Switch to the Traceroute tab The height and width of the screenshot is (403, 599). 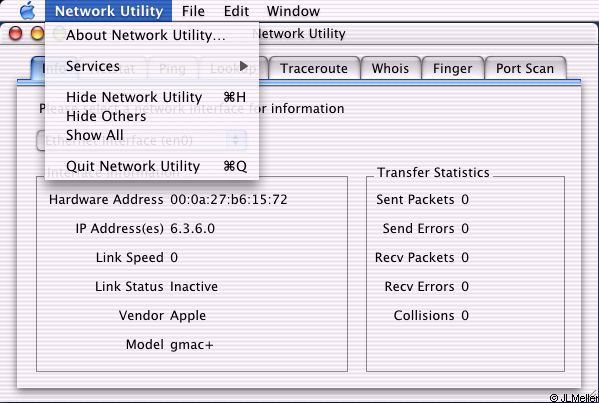(x=314, y=68)
